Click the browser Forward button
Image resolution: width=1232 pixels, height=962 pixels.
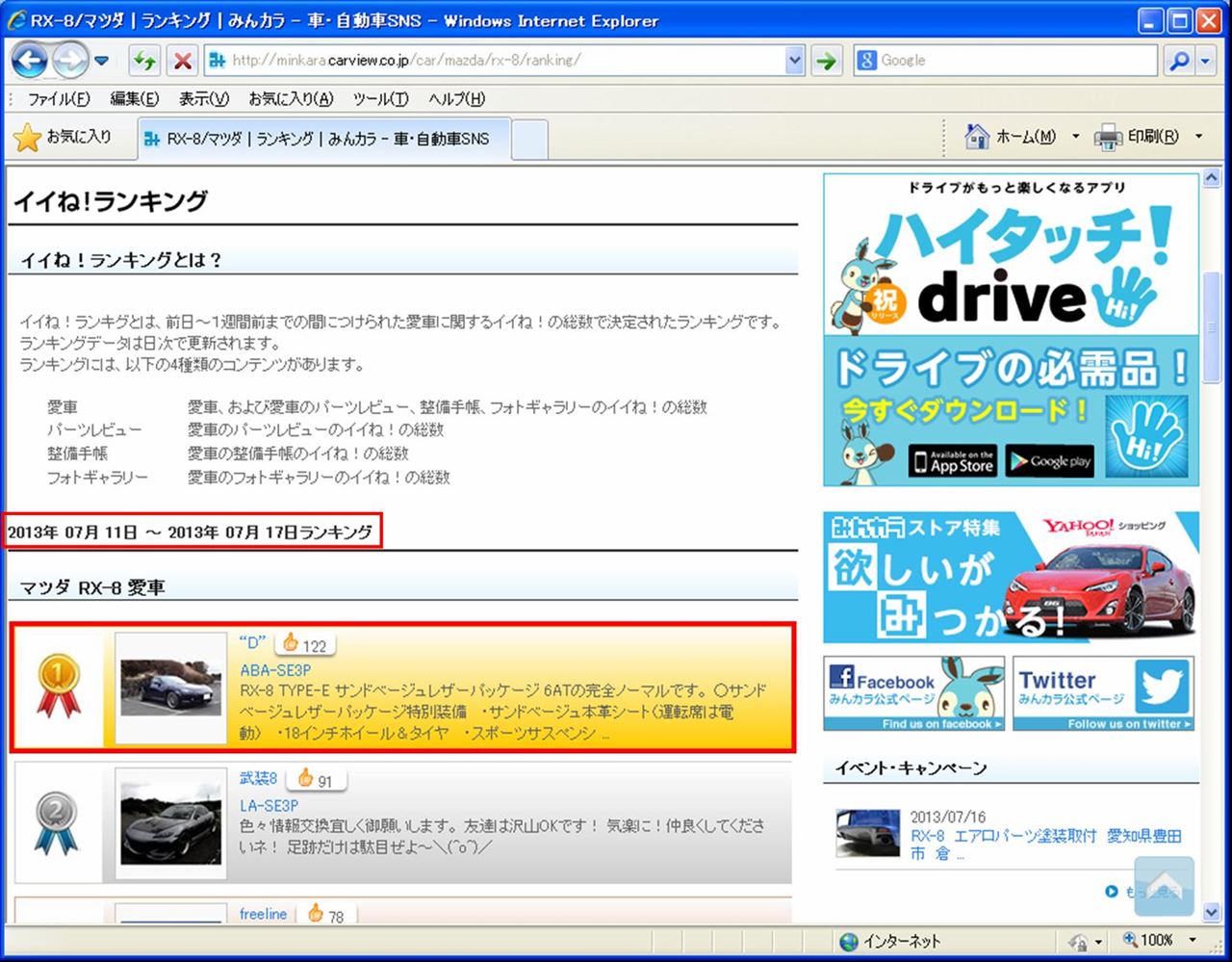pos(70,61)
